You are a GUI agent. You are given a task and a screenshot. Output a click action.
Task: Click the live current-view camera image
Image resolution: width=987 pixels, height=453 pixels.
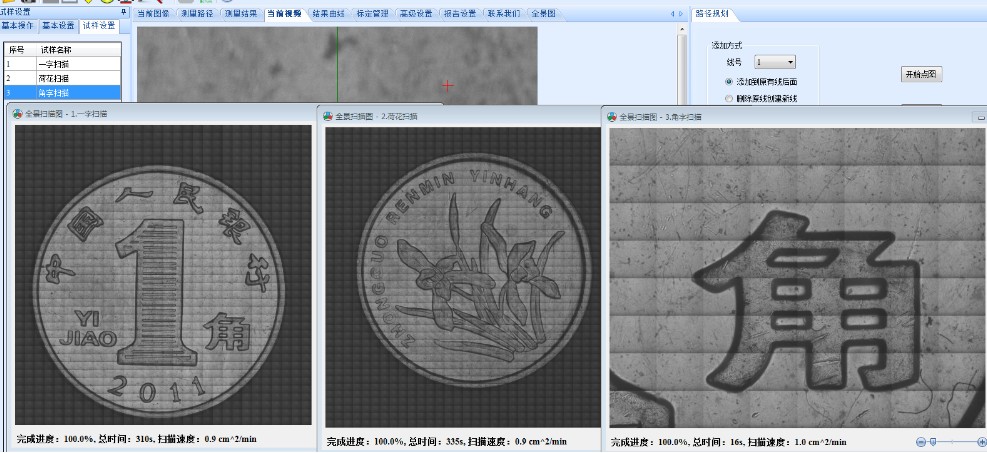tap(337, 65)
